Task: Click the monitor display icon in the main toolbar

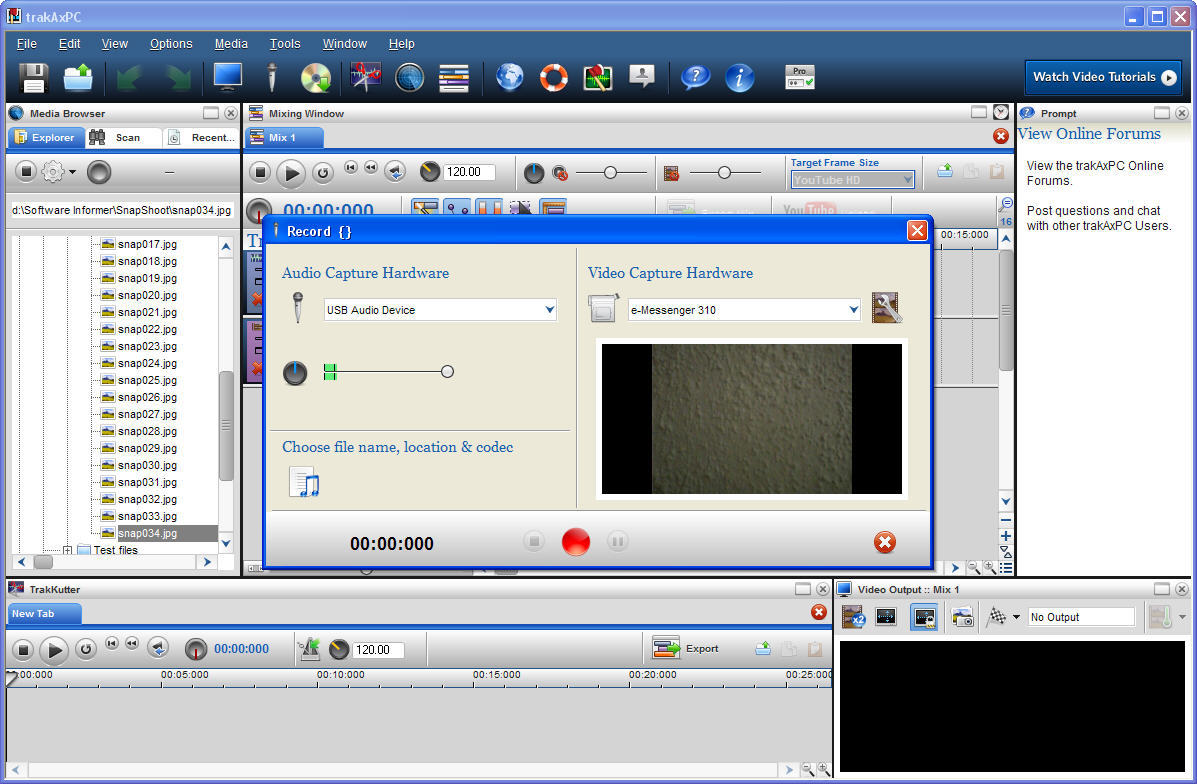Action: pos(227,77)
